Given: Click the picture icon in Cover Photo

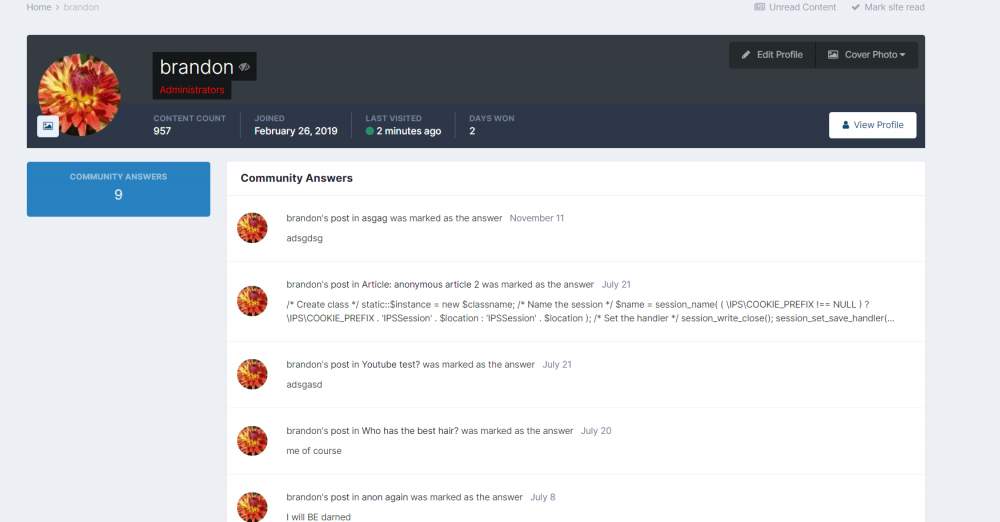Looking at the screenshot, I should 833,55.
